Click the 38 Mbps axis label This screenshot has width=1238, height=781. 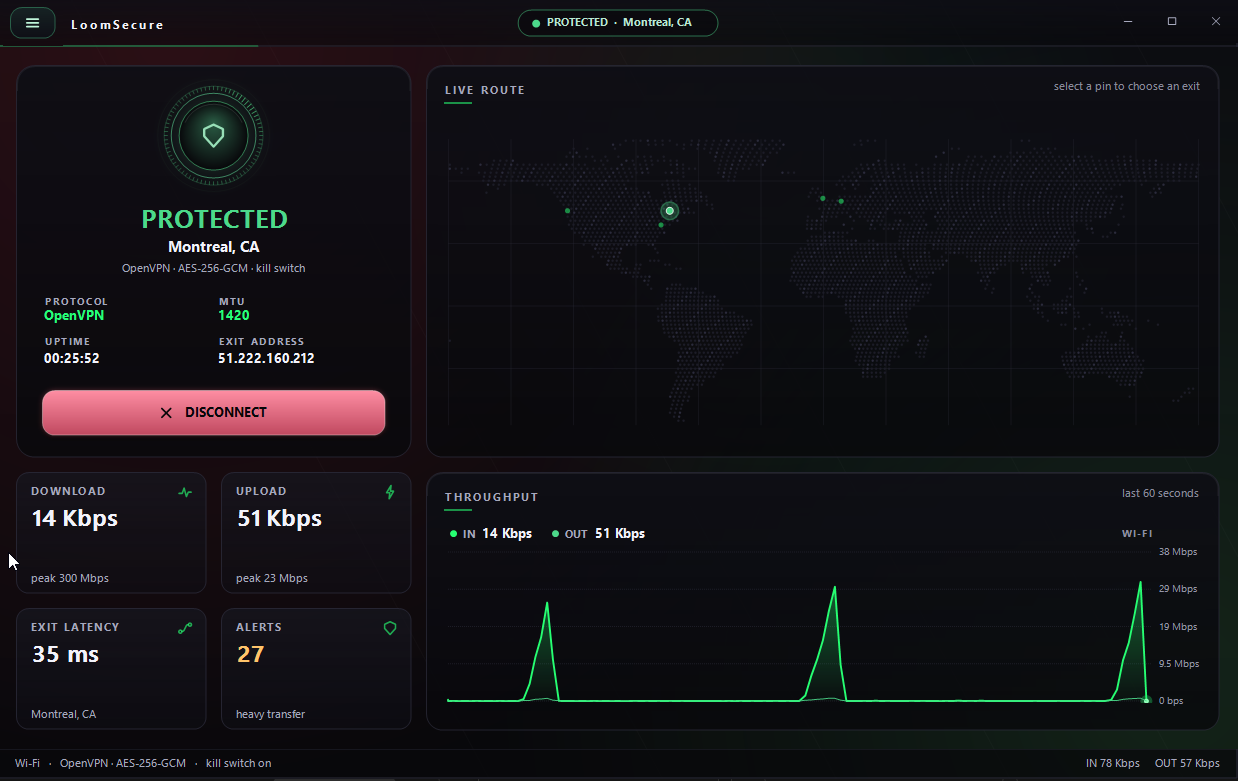[1178, 552]
